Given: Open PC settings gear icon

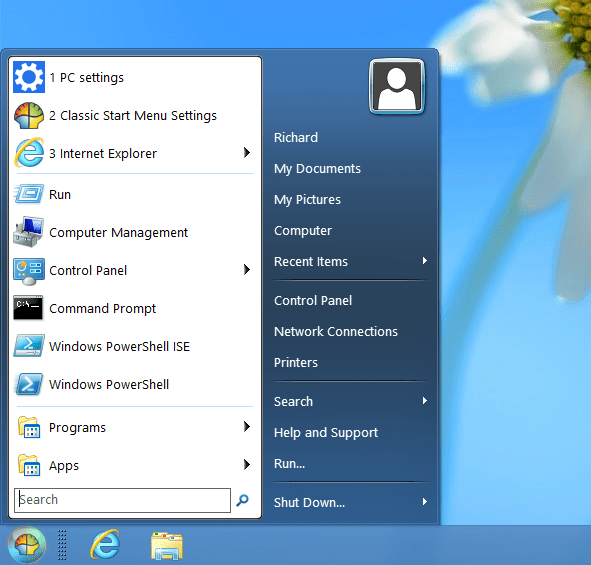Looking at the screenshot, I should (x=29, y=77).
